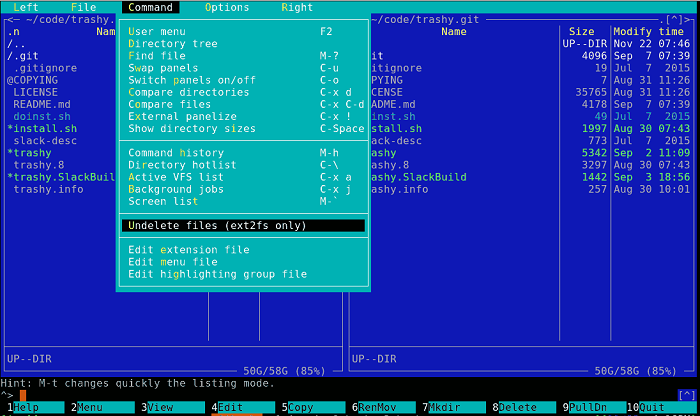
Task: Open the Right panel menu
Action: 297,7
